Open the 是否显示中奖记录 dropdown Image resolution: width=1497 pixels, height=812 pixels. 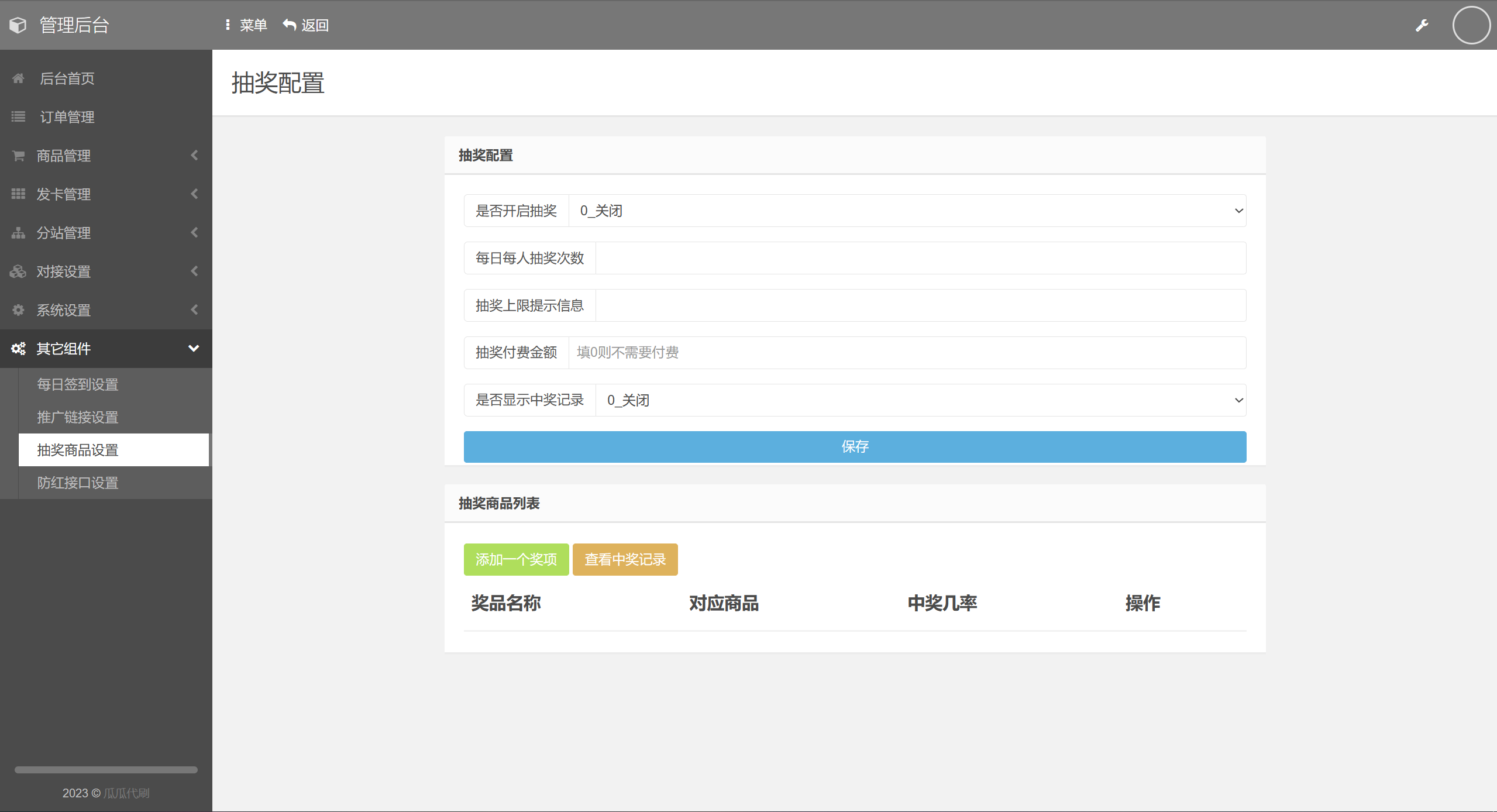pyautogui.click(x=920, y=400)
